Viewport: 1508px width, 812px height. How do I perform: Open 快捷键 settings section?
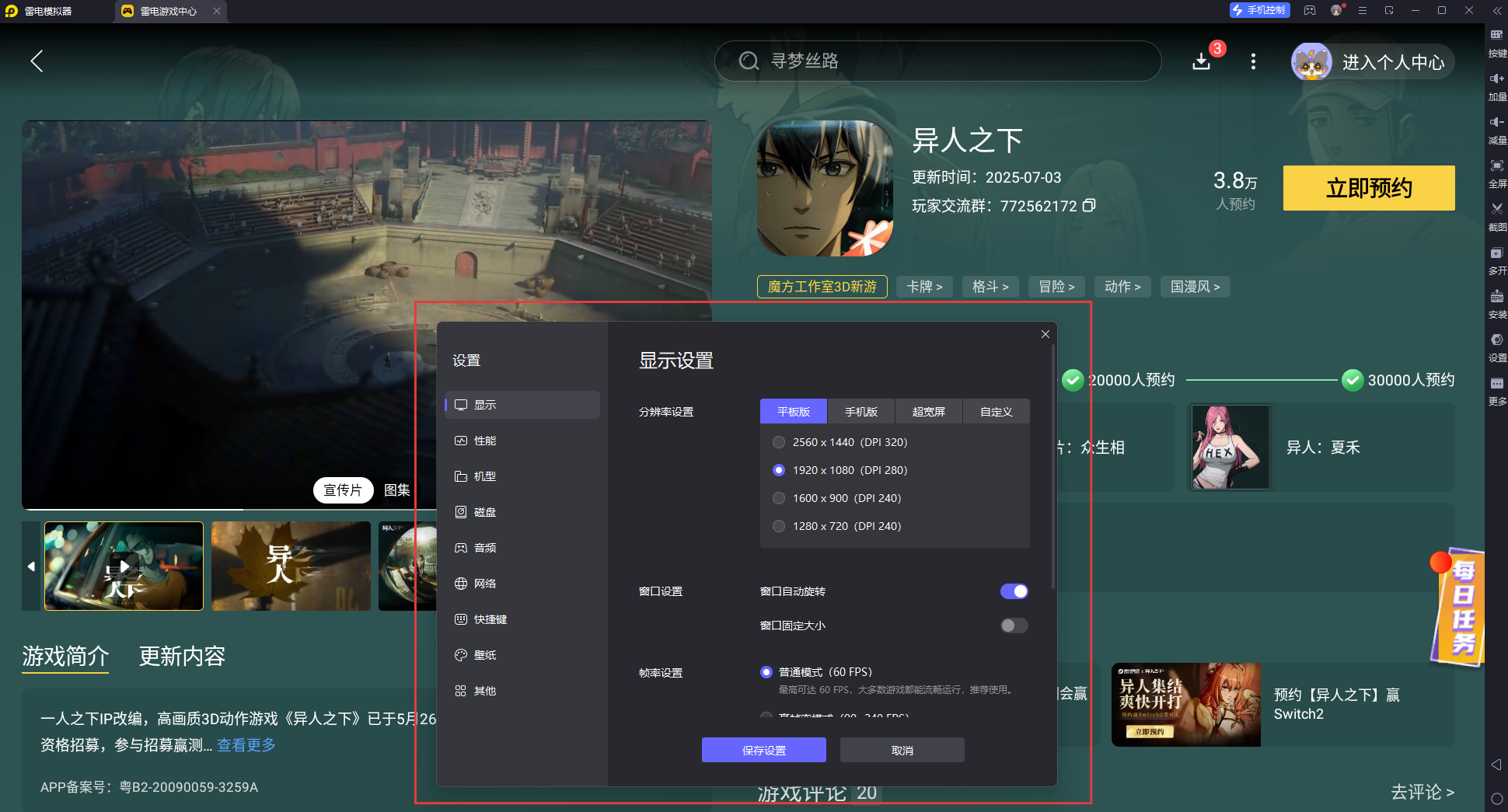click(x=522, y=619)
